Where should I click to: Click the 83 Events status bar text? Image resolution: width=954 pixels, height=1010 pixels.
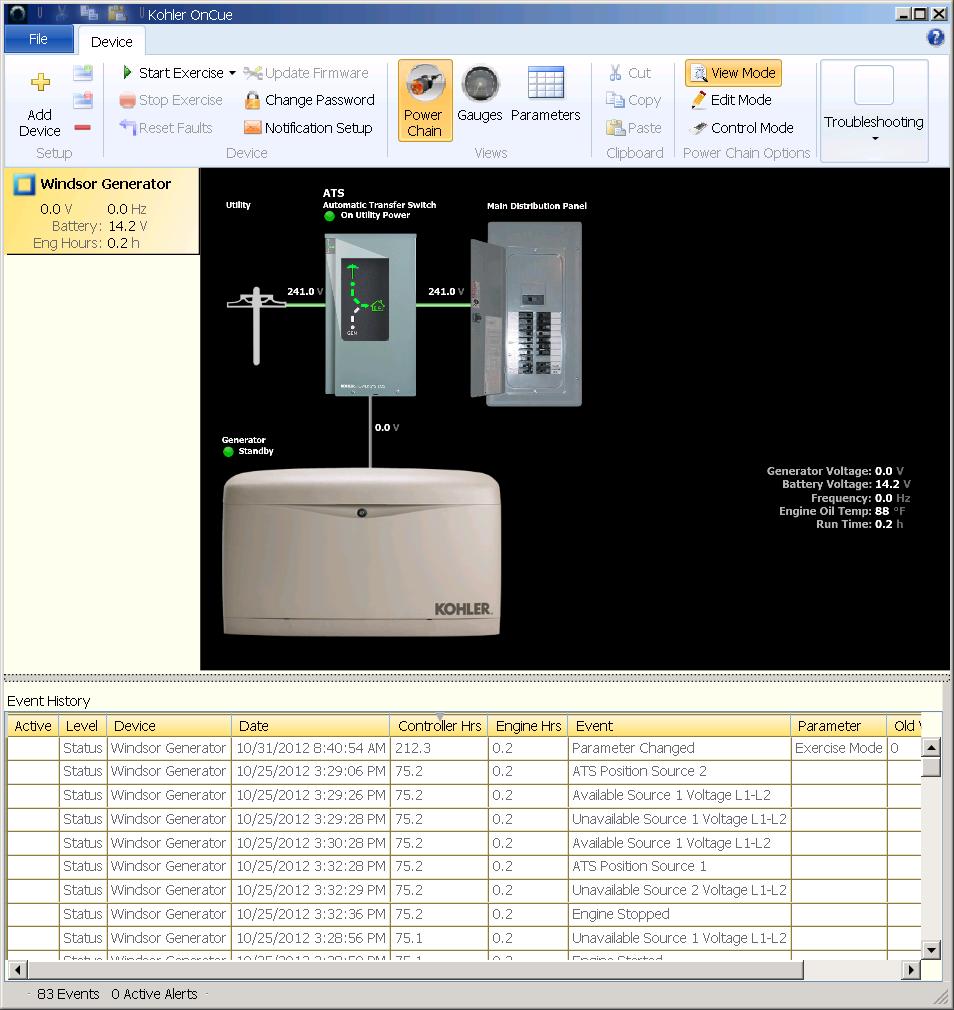tap(68, 994)
